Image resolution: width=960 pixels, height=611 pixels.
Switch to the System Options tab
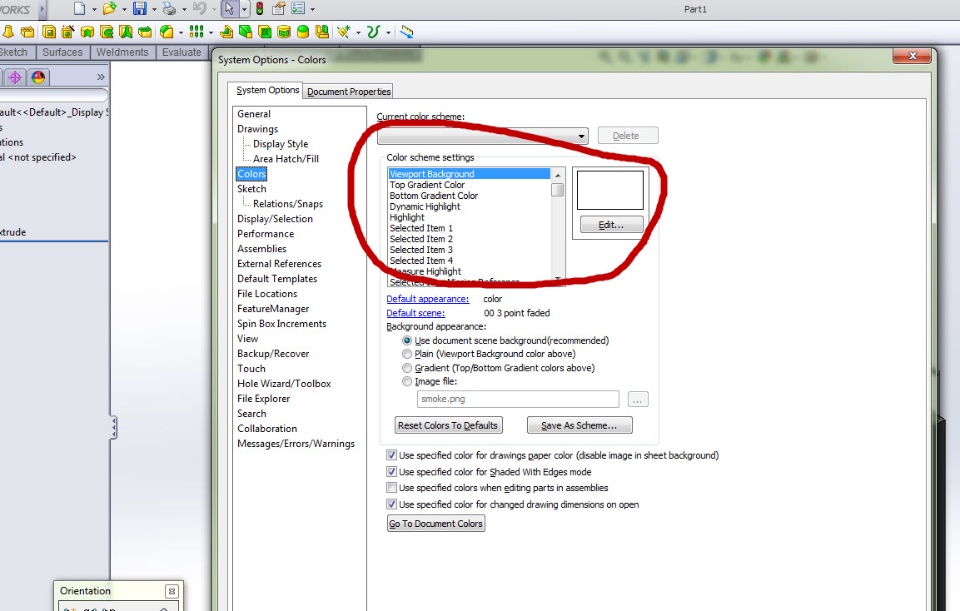pyautogui.click(x=268, y=90)
